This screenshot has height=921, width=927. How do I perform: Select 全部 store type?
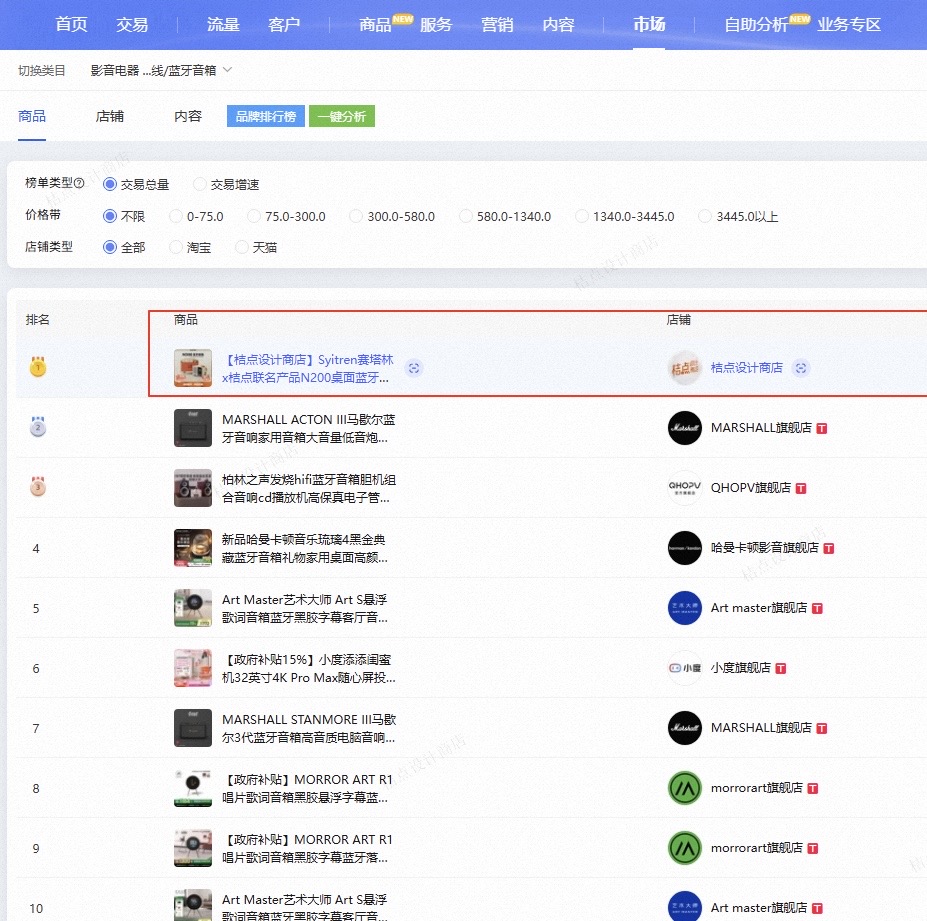coord(109,247)
